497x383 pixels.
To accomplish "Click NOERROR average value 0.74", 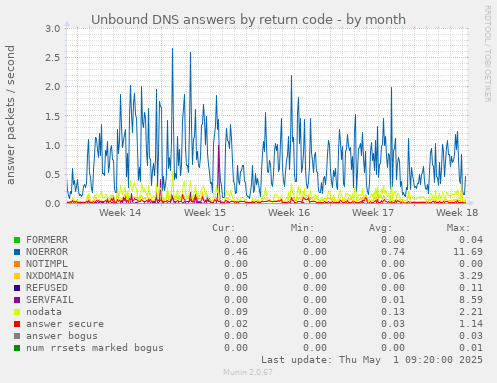I will tap(393, 252).
